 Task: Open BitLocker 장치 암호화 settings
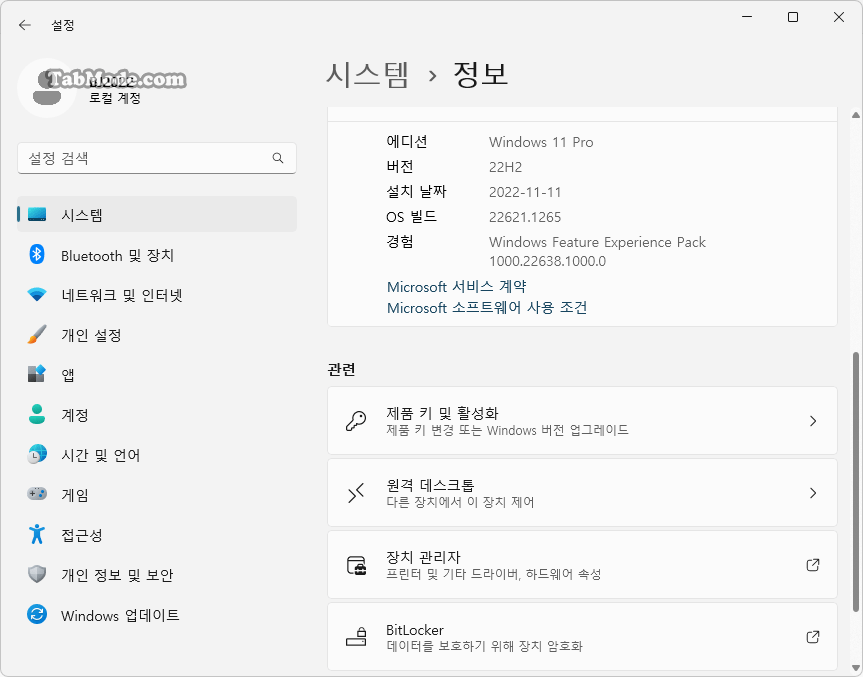click(x=582, y=637)
